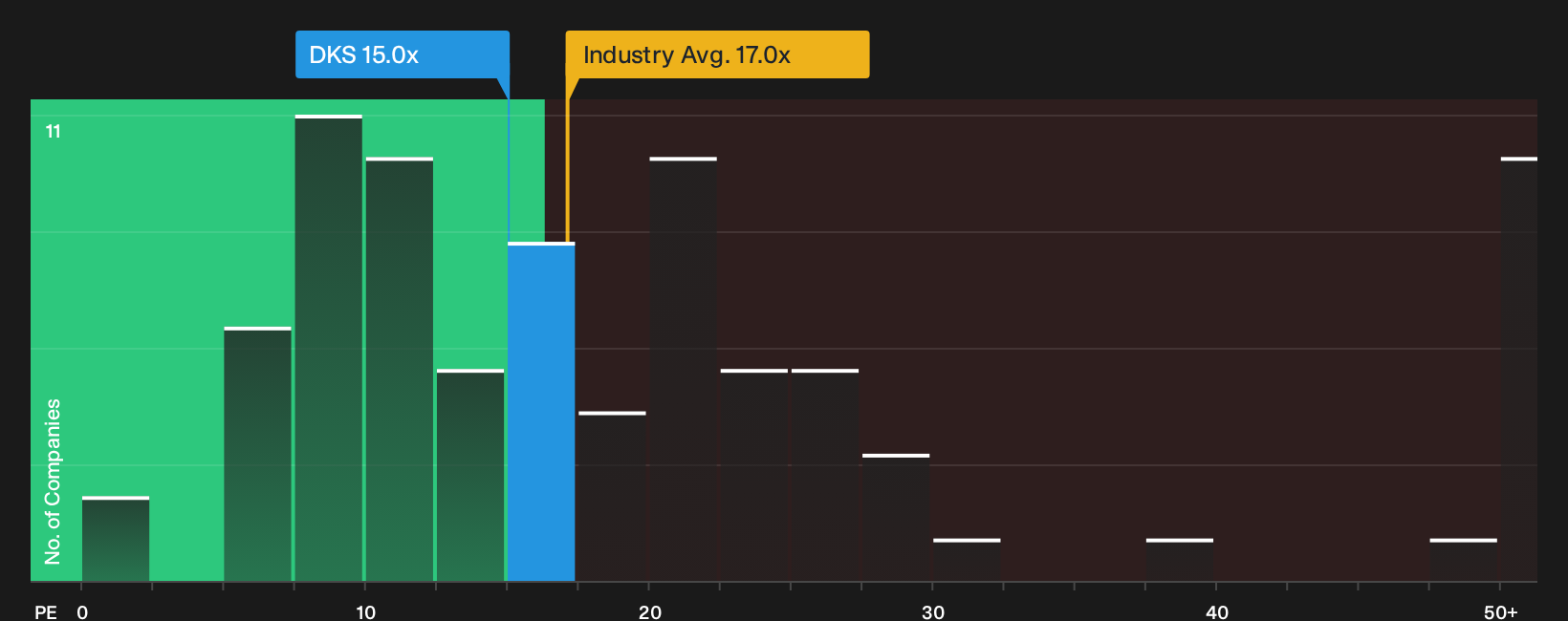Click the small bar just below PE 40
The width and height of the screenshot is (1568, 621).
point(1180,560)
